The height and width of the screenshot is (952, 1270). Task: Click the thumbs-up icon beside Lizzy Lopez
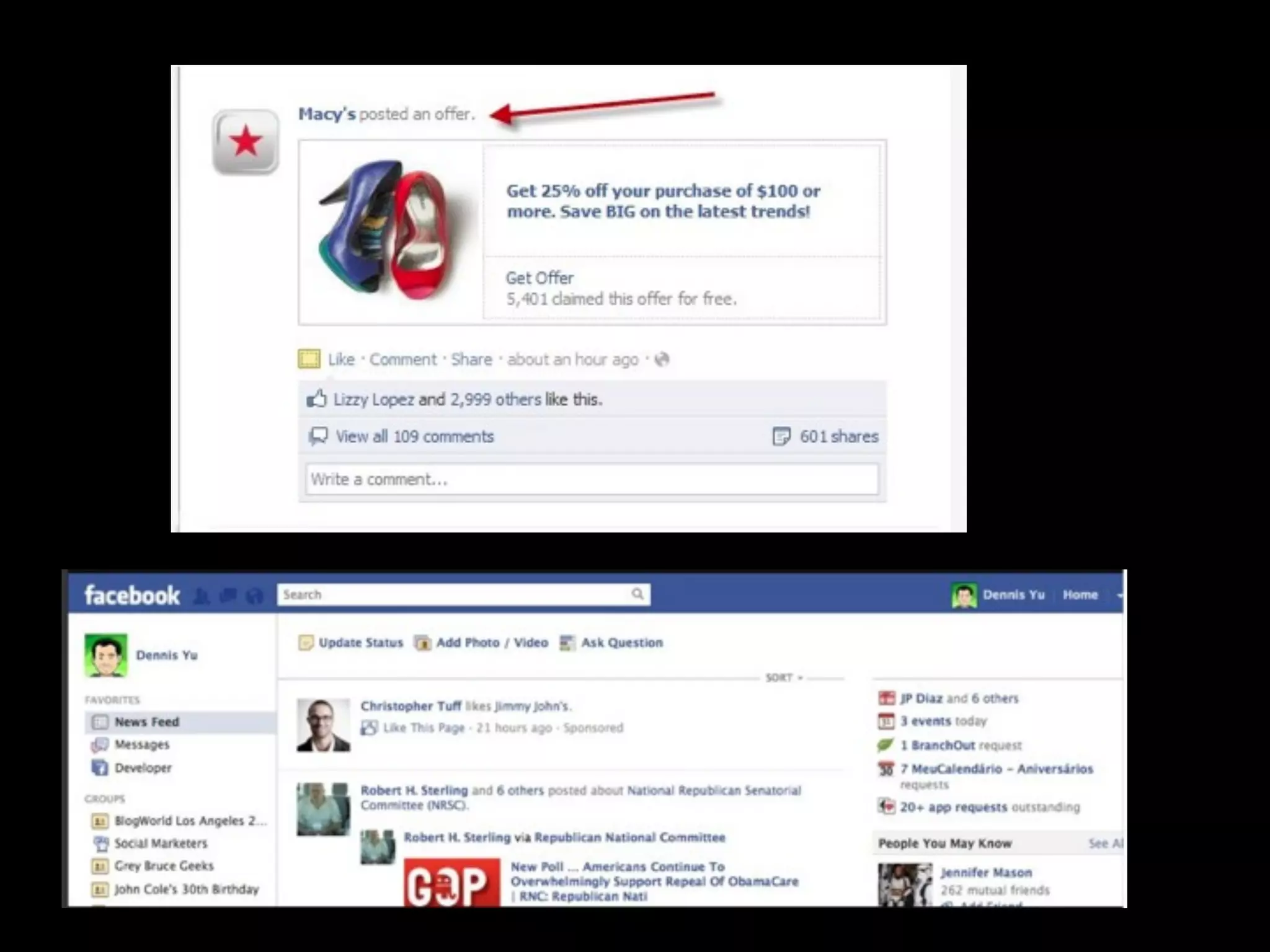(x=316, y=399)
